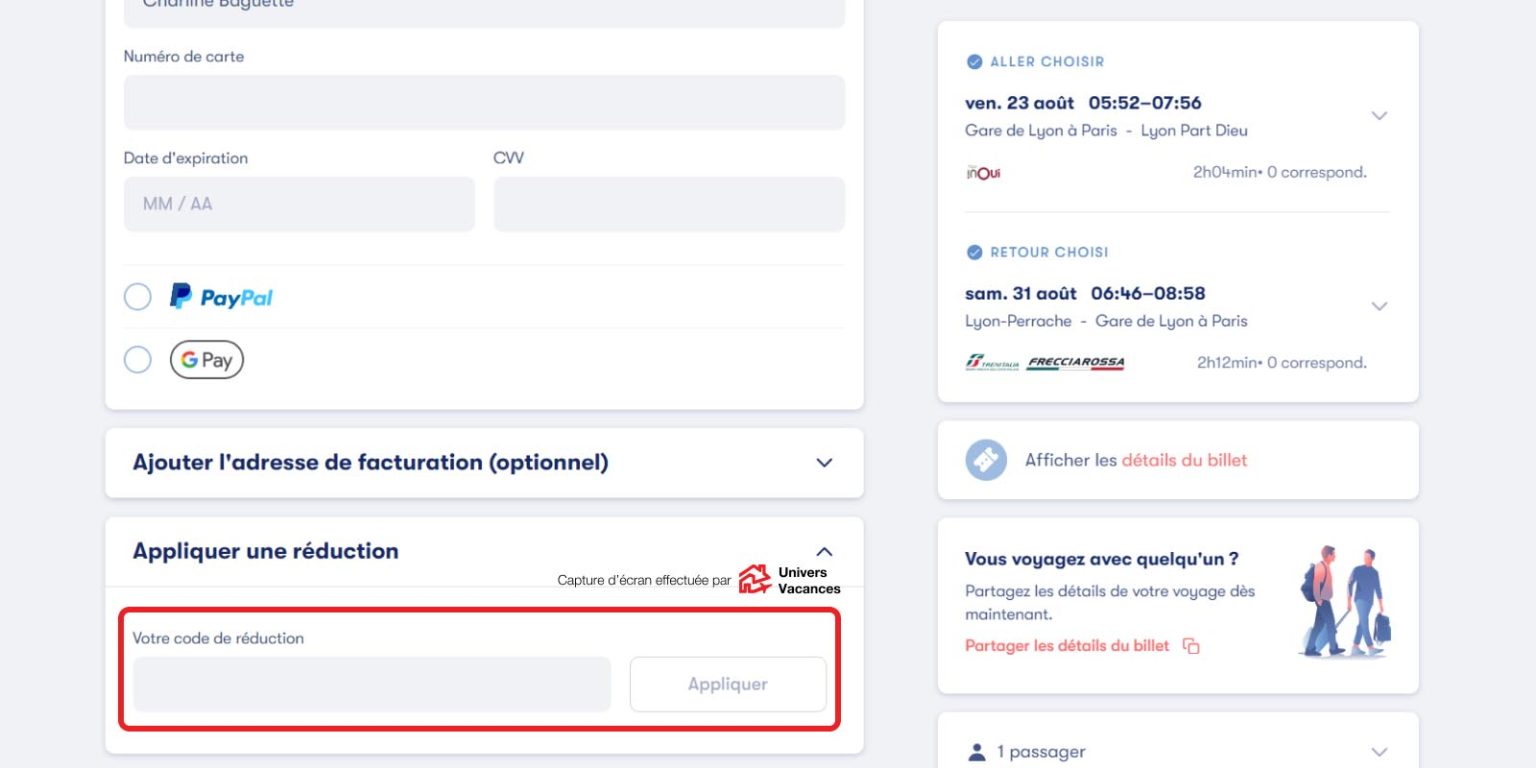Image resolution: width=1536 pixels, height=768 pixels.
Task: Click the ticket icon beside Afficher les détails
Action: (985, 460)
